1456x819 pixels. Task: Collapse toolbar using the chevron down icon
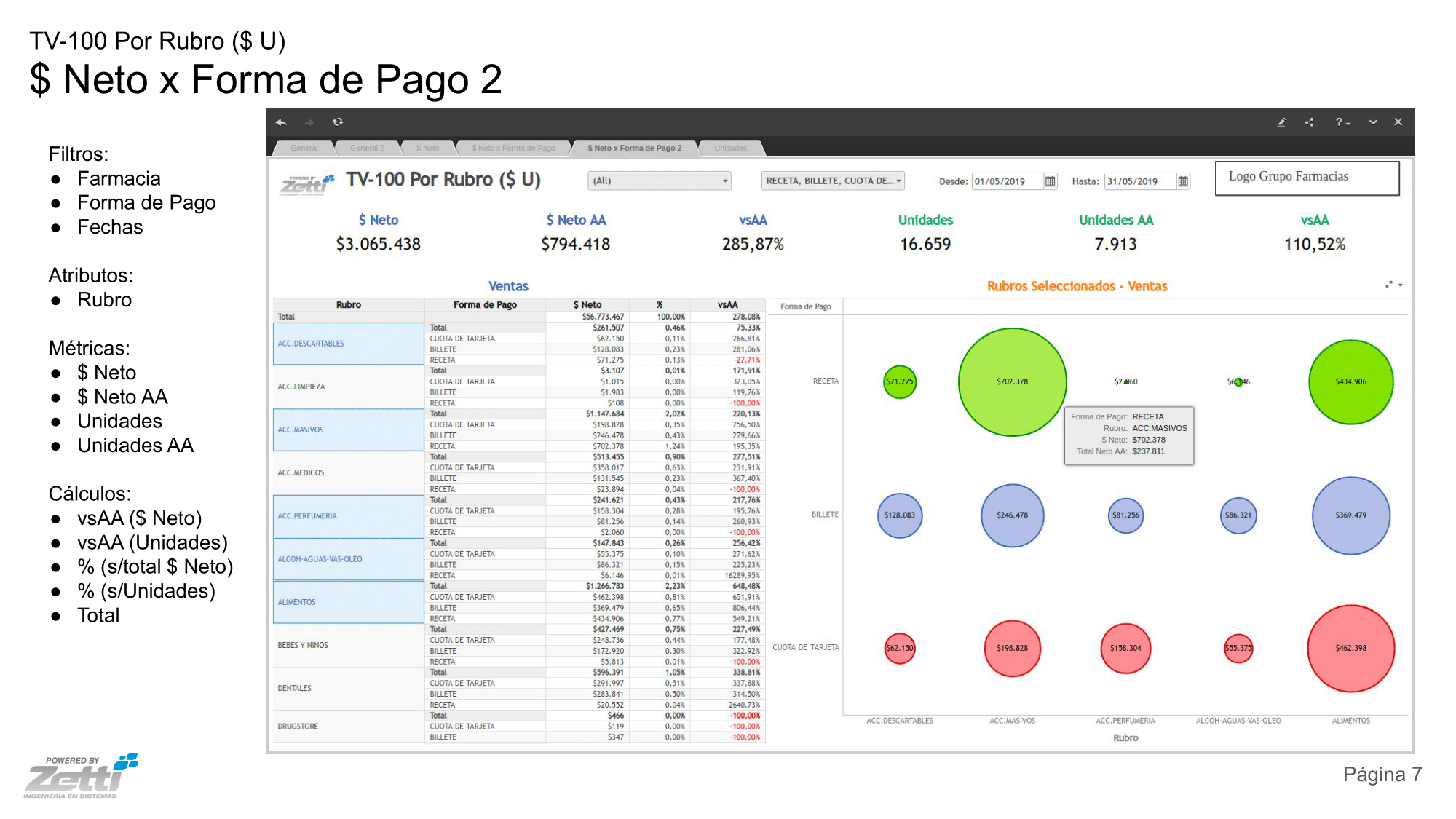tap(1373, 122)
